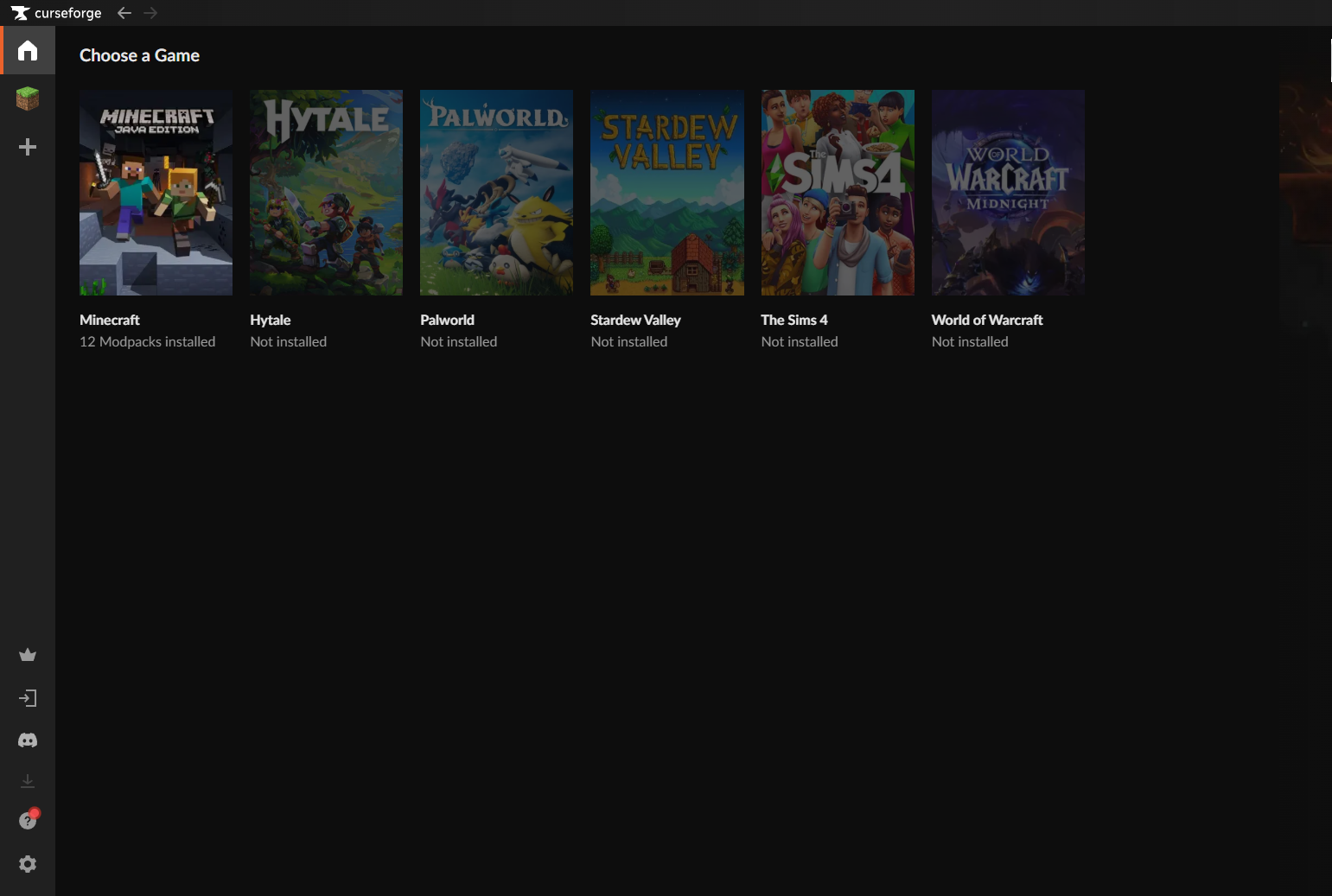Open the crown premium icon in the sidebar
The image size is (1332, 896).
[x=28, y=655]
